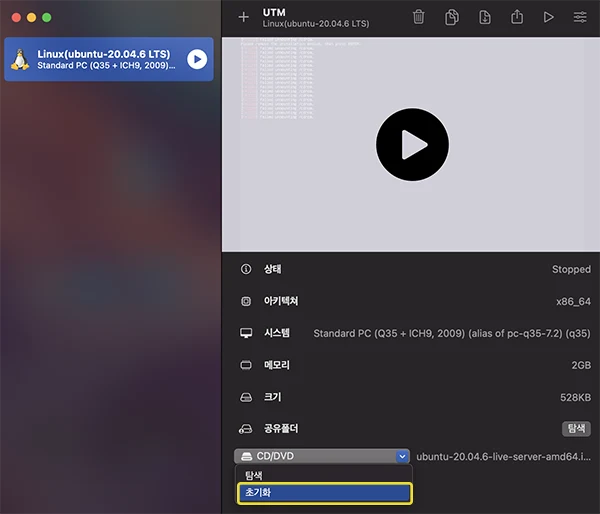Choose 탐색 in the CD/DVD menu

point(324,475)
